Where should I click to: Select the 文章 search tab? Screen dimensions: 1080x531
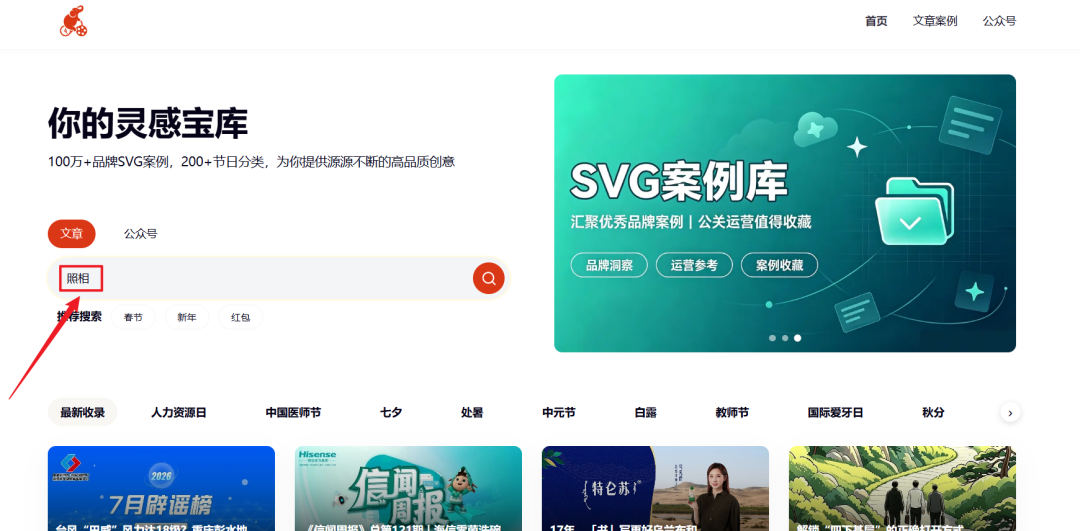point(72,233)
